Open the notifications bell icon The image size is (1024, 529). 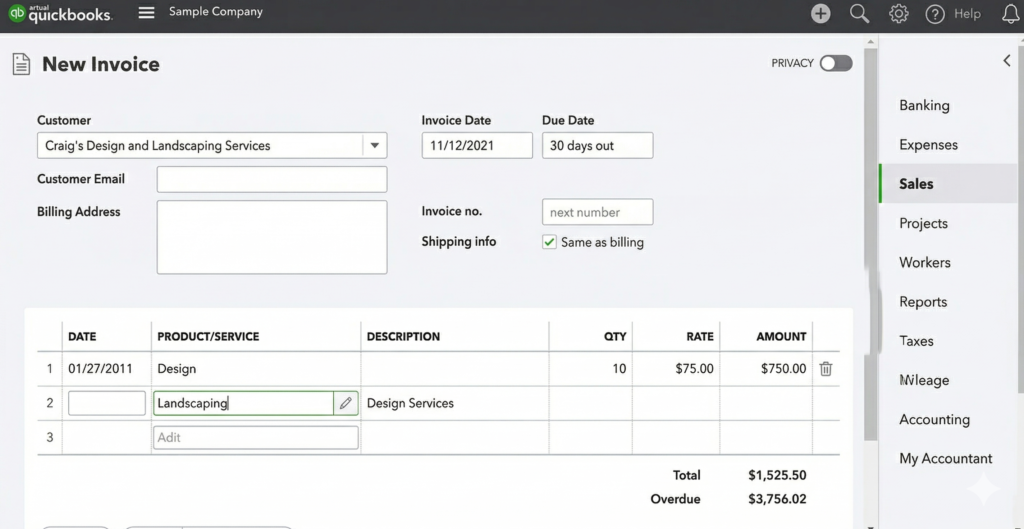coord(1010,14)
